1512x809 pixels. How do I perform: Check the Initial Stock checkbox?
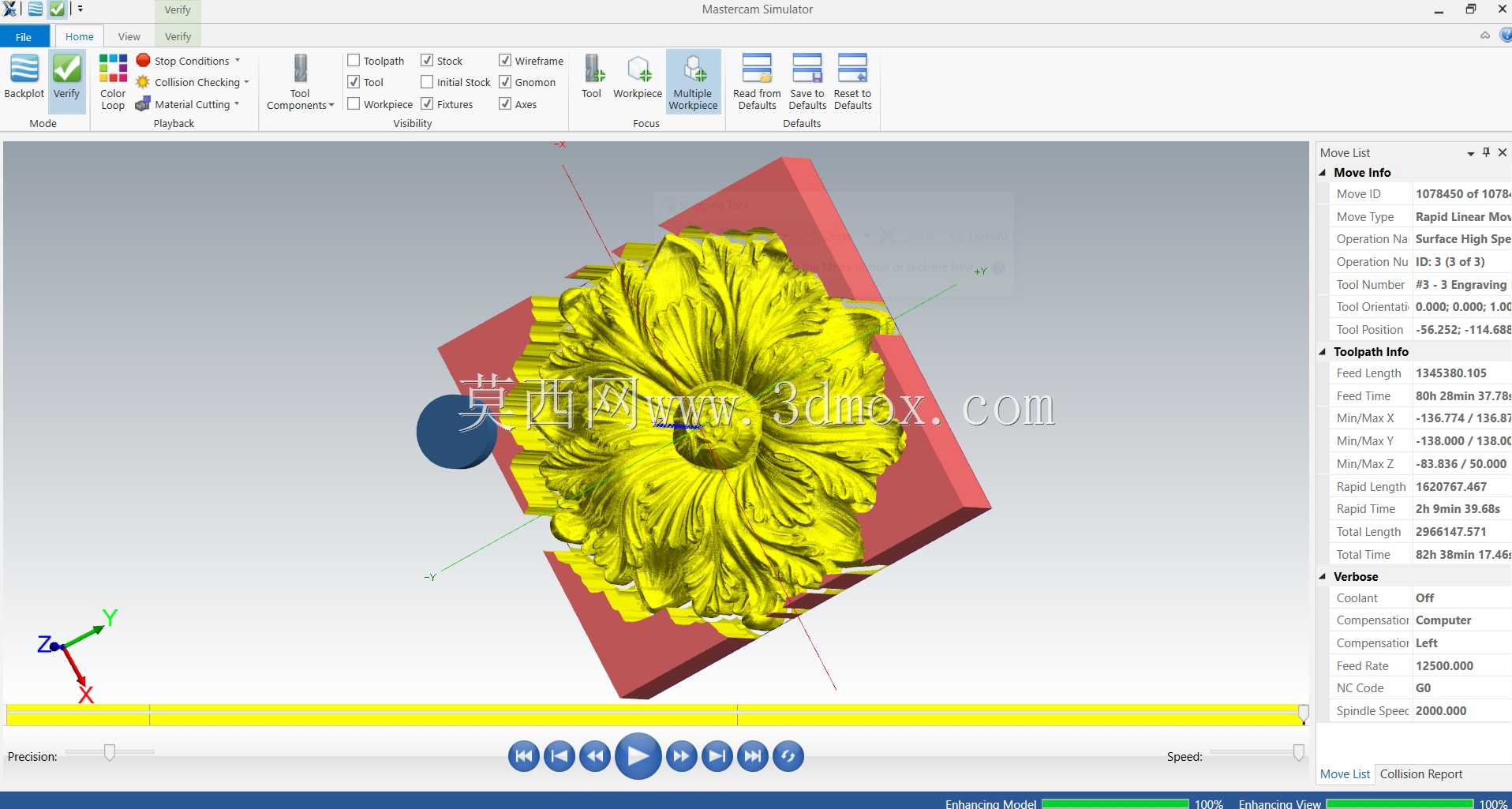pos(427,81)
